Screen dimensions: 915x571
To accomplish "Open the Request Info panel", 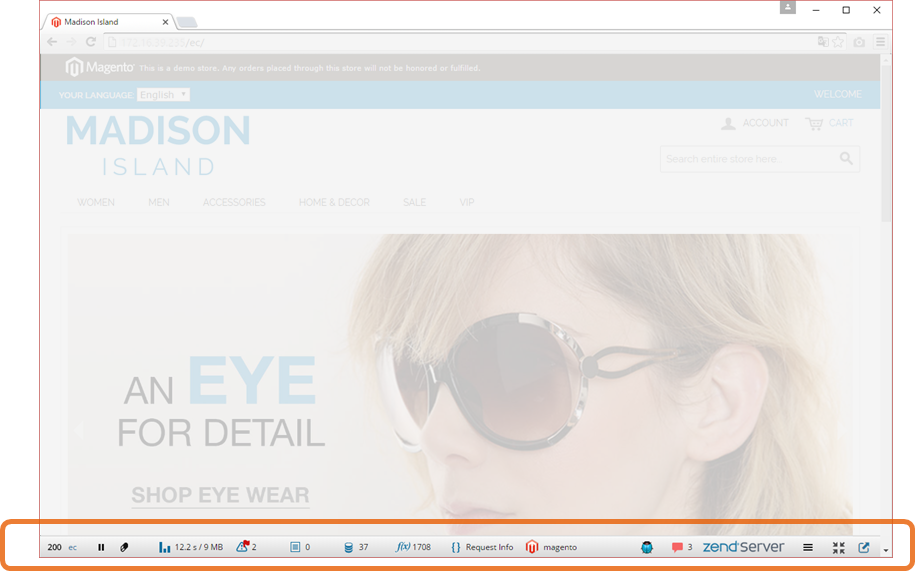I will (481, 547).
